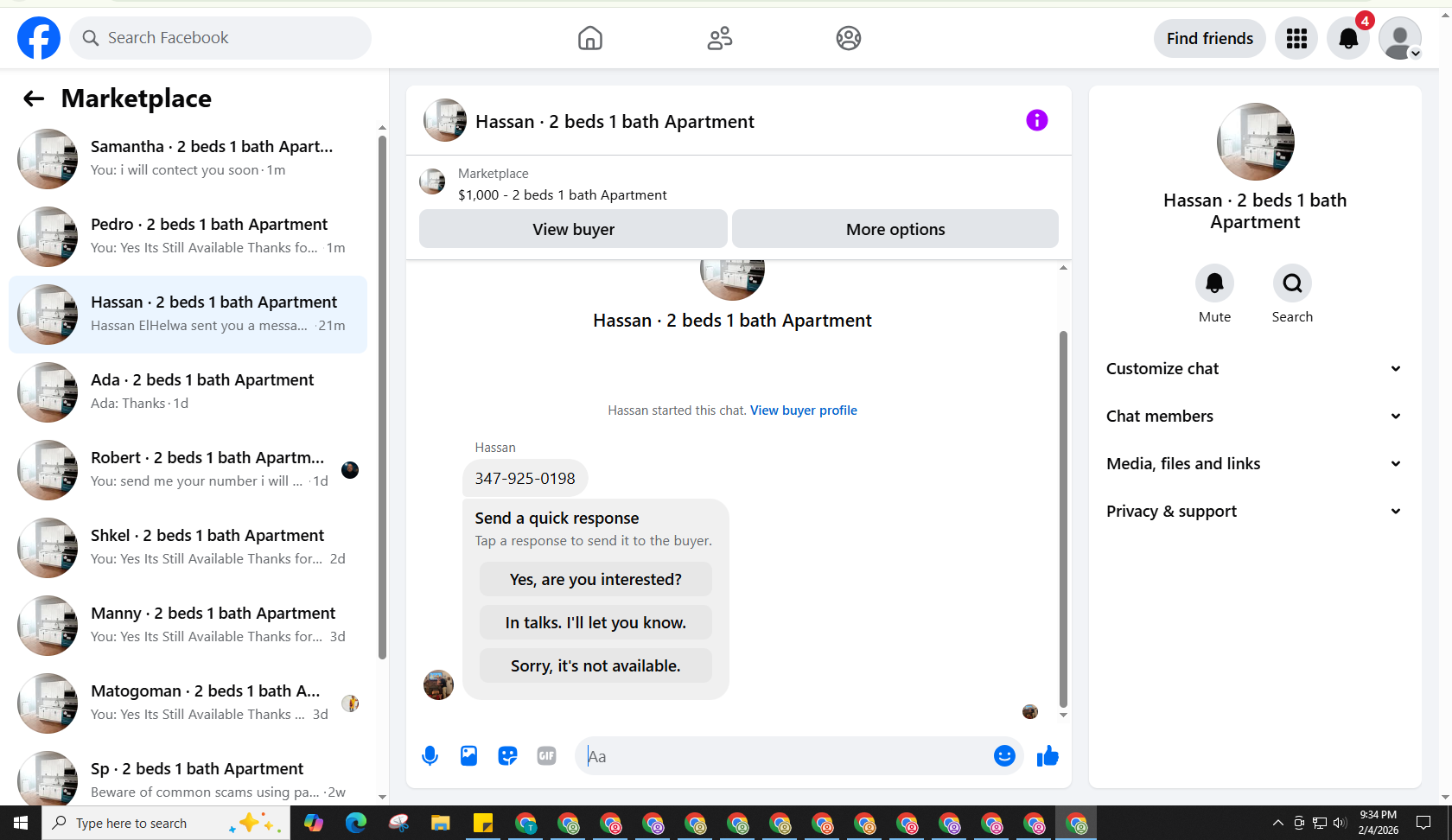Open Manny's apartment conversation

tap(188, 626)
